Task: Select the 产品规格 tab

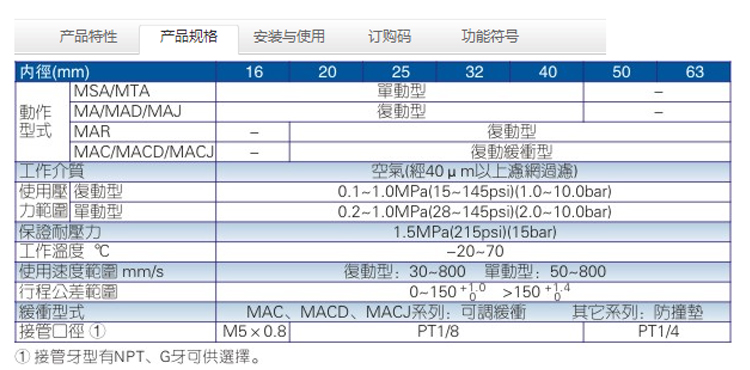Action: 188,37
